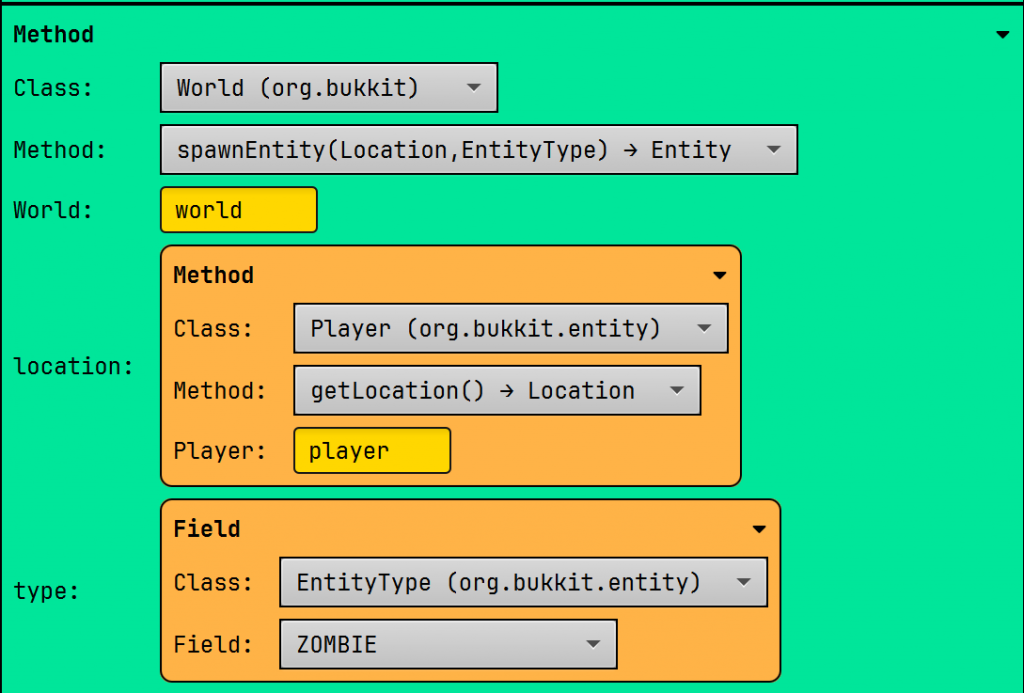Open the getLocation() method dropdown
The image size is (1024, 693).
[496, 391]
